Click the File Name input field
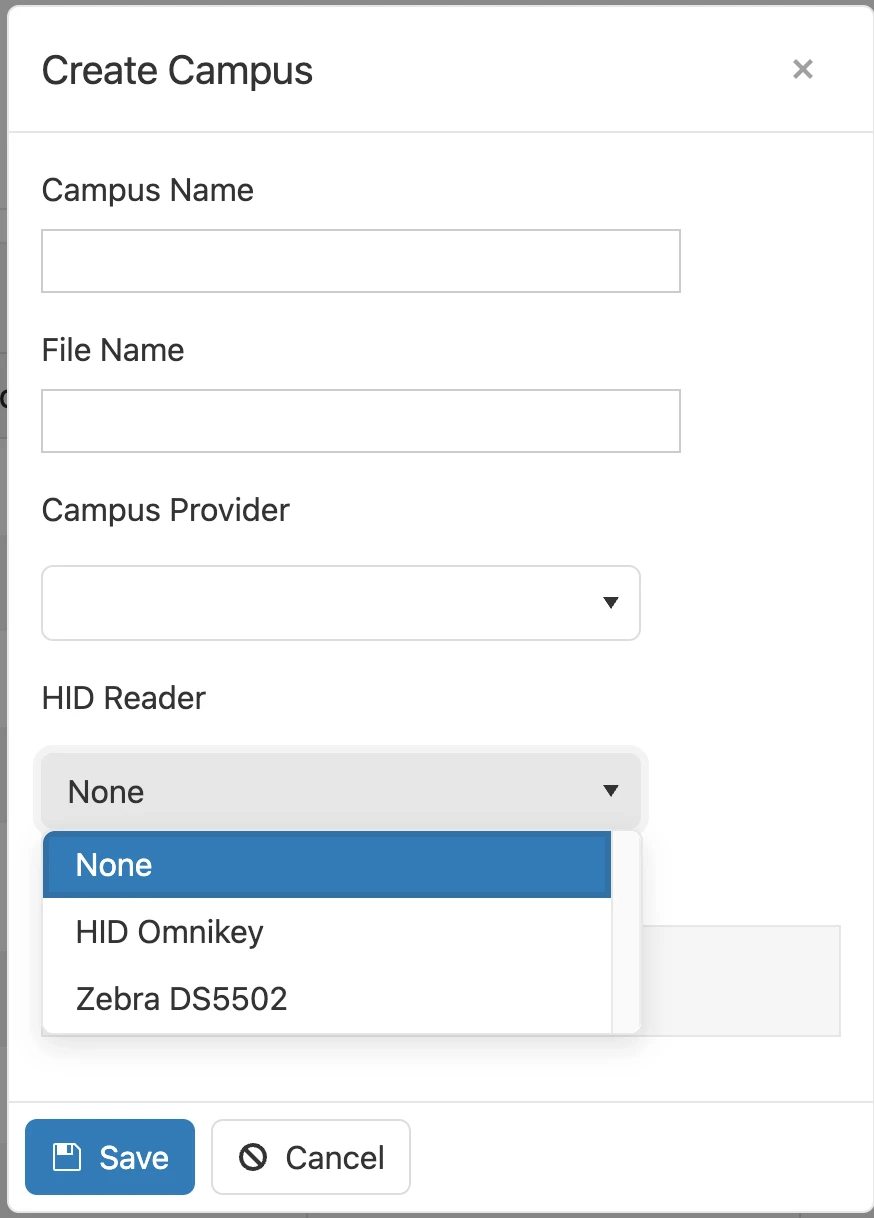 click(x=361, y=421)
